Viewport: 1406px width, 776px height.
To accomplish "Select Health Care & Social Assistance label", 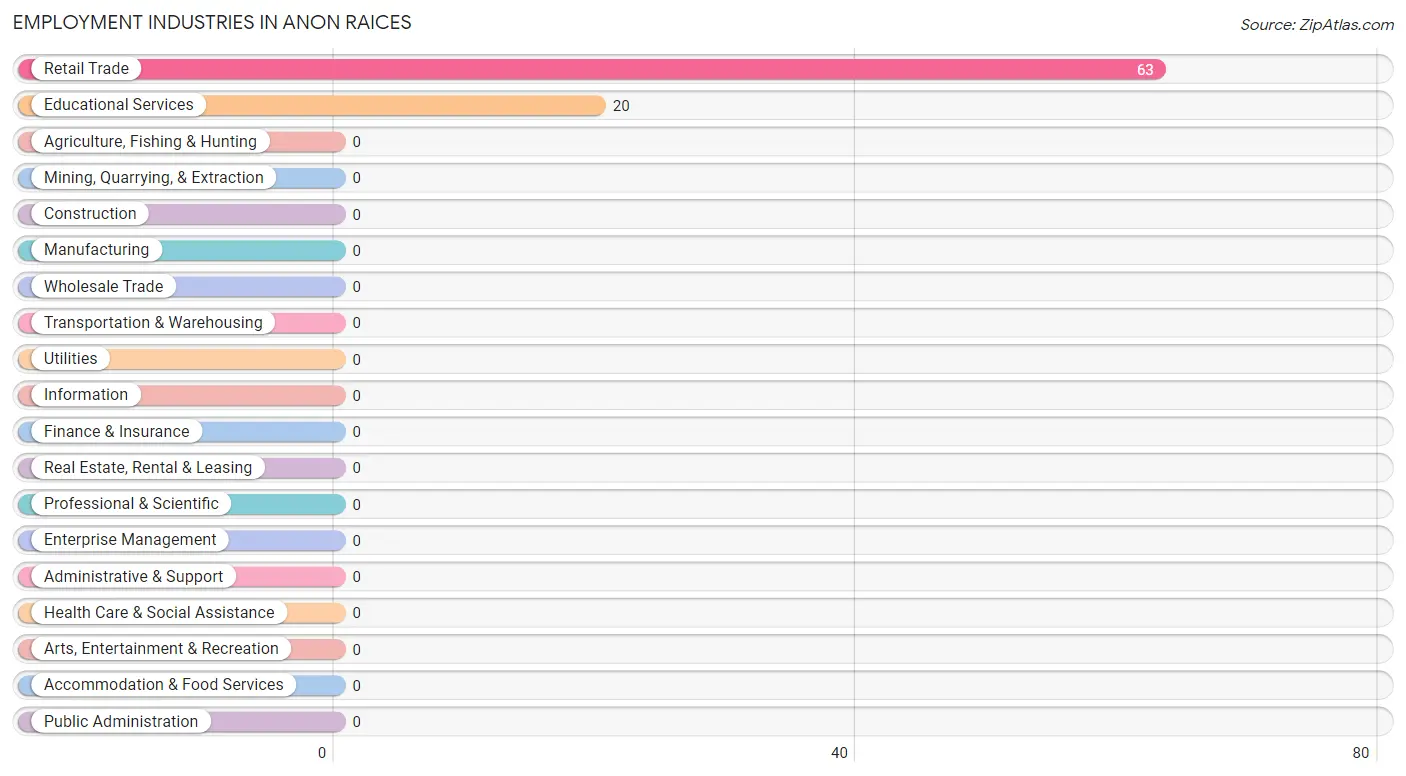I will pyautogui.click(x=159, y=612).
